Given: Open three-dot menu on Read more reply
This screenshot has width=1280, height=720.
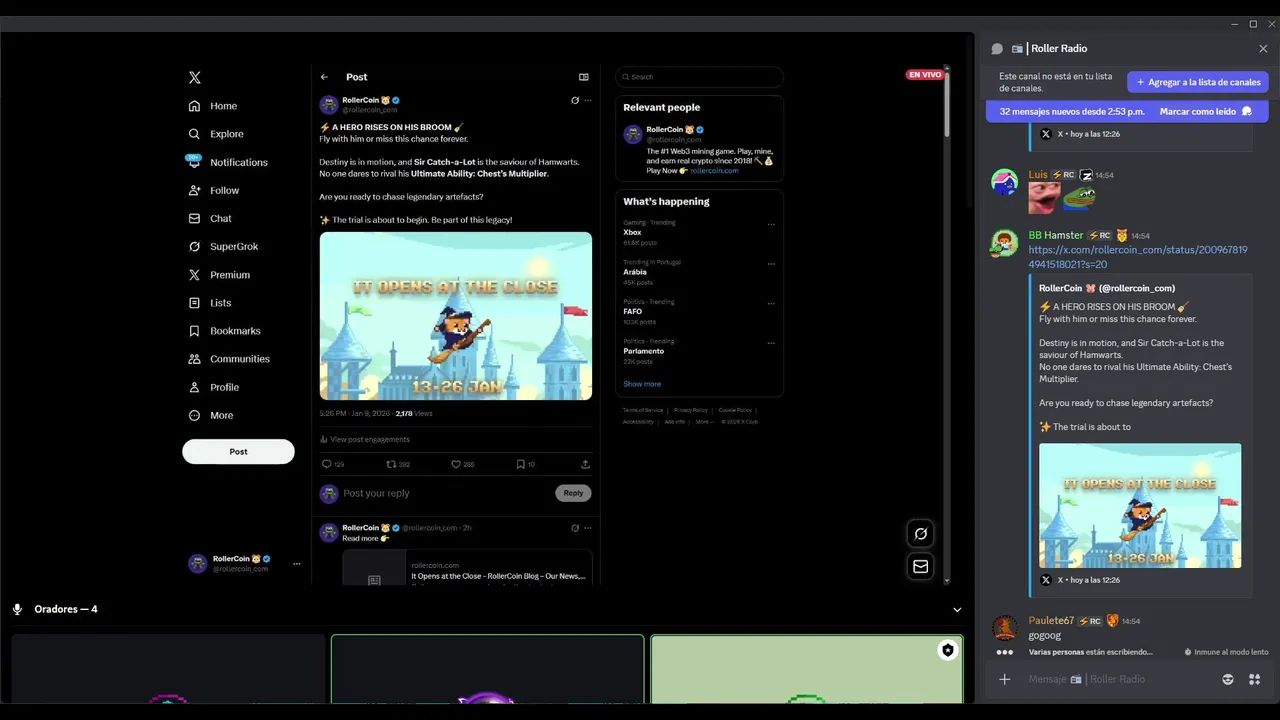Looking at the screenshot, I should click(x=588, y=528).
